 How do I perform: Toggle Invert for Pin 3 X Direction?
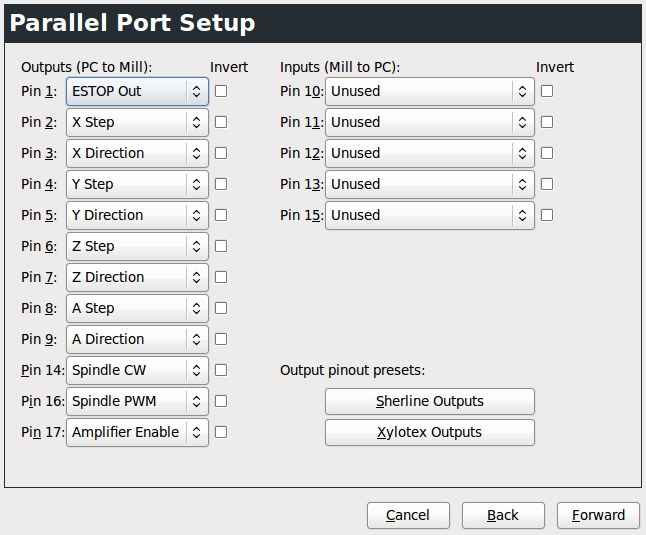[221, 153]
